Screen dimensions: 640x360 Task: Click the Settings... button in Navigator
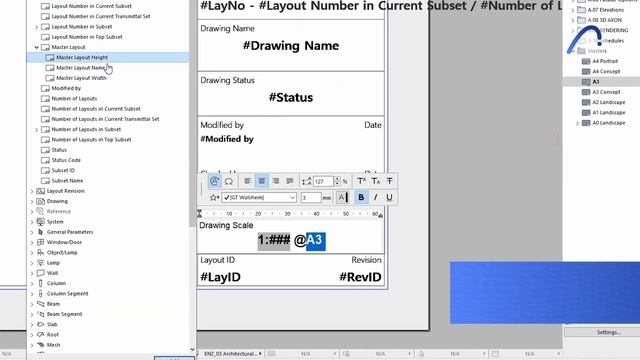tap(609, 332)
